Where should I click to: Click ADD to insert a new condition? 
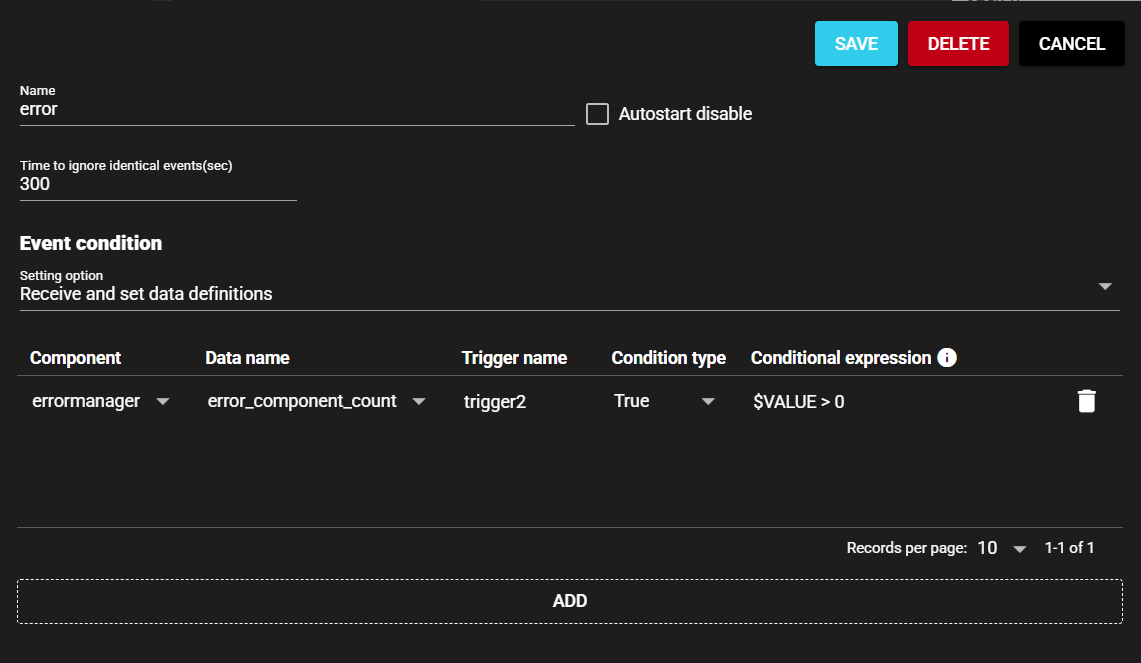(x=569, y=601)
